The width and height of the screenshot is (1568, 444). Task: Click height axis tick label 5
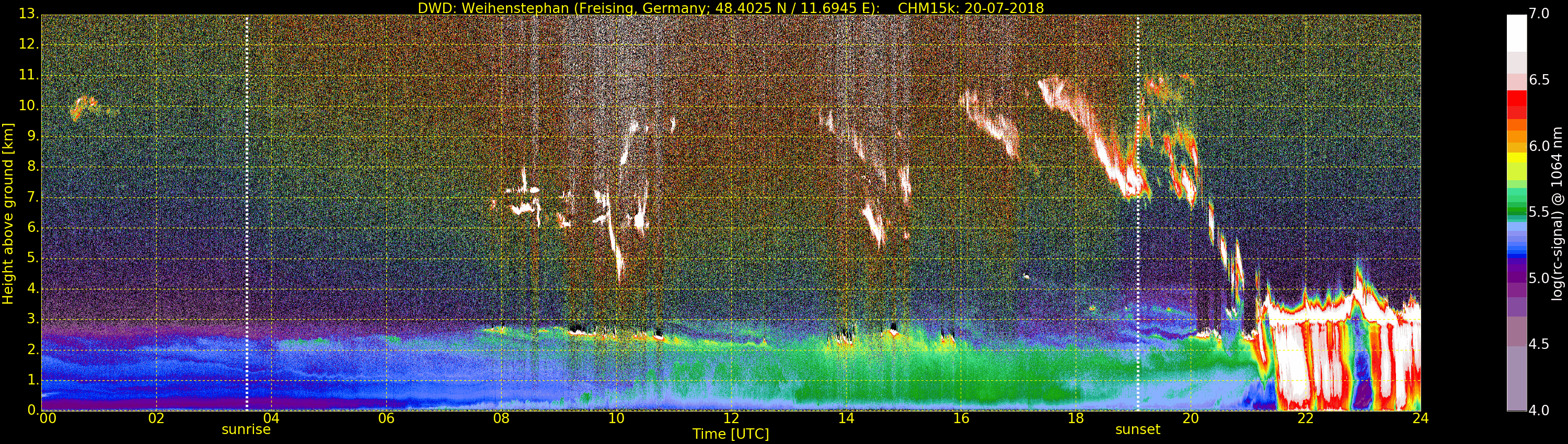33,258
